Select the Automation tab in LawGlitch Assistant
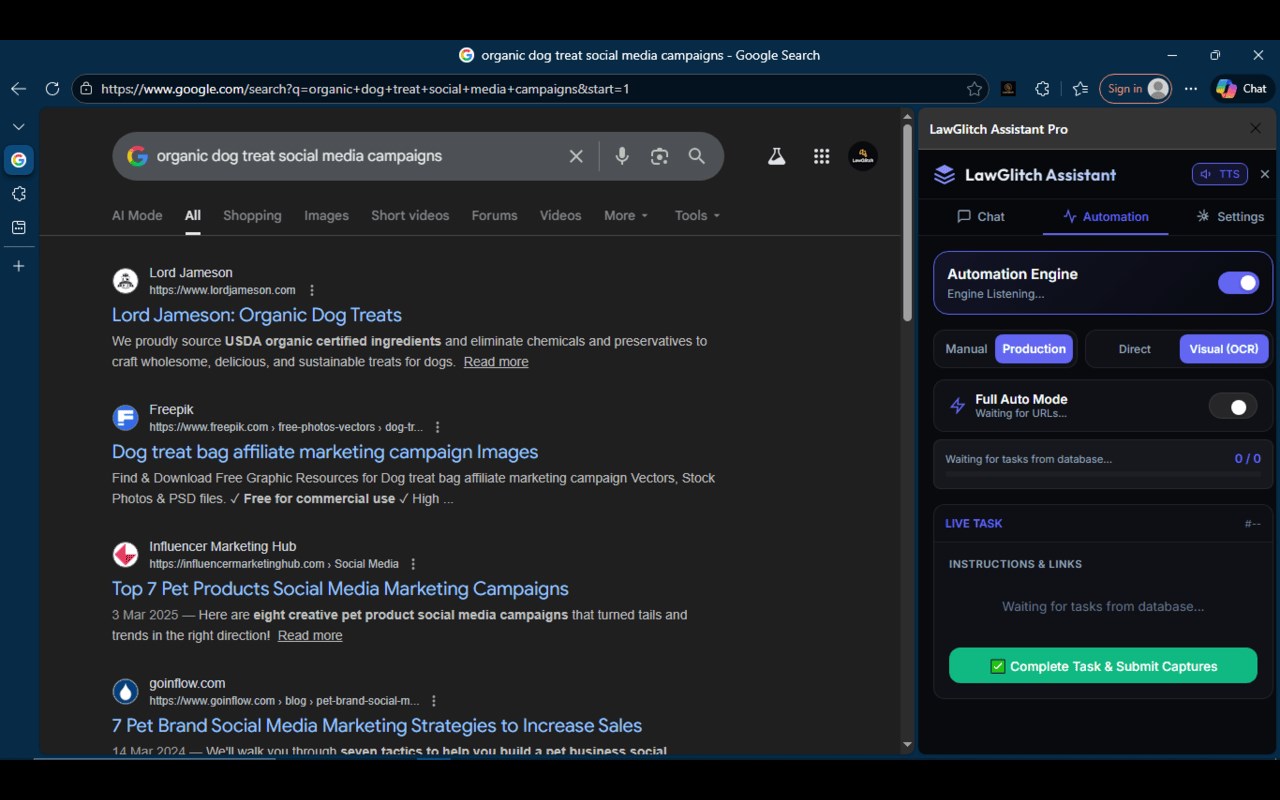 [1105, 216]
